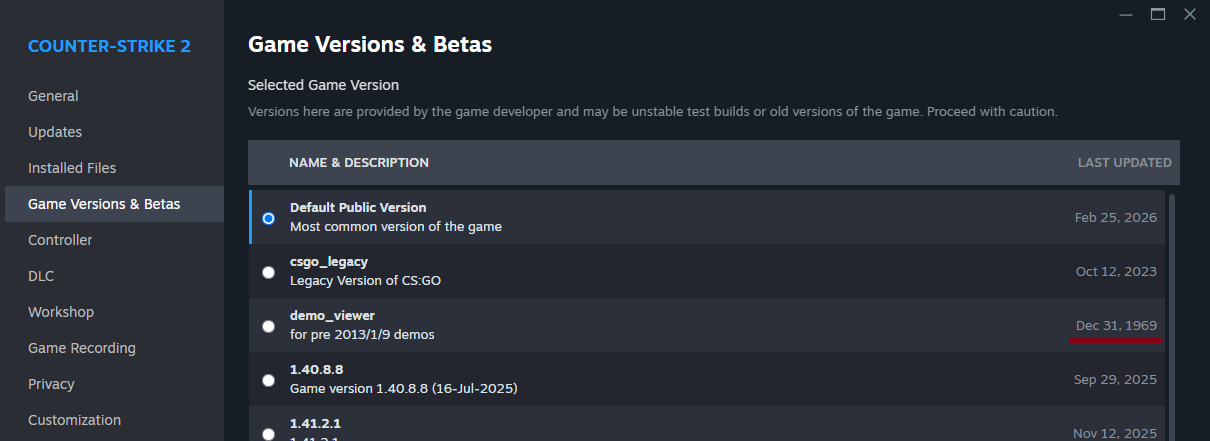Open the DLC section

pyautogui.click(x=41, y=276)
